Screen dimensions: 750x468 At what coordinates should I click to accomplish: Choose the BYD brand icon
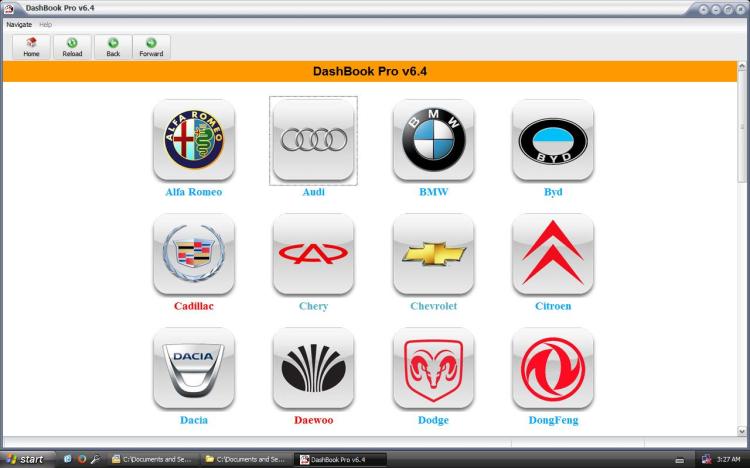[553, 140]
